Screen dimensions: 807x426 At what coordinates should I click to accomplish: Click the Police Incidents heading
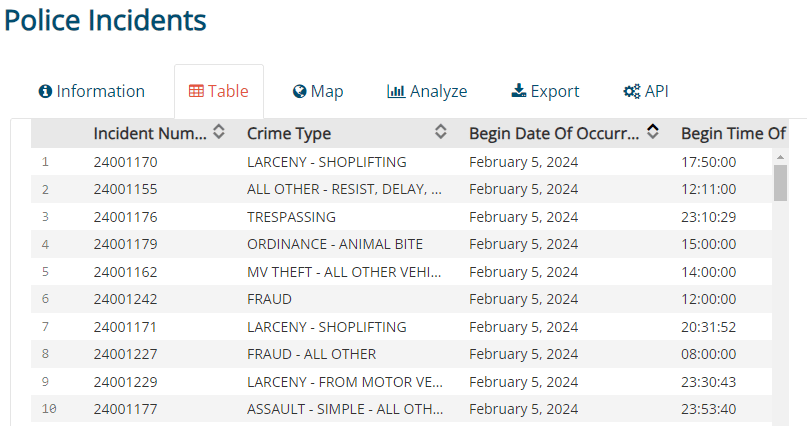105,20
